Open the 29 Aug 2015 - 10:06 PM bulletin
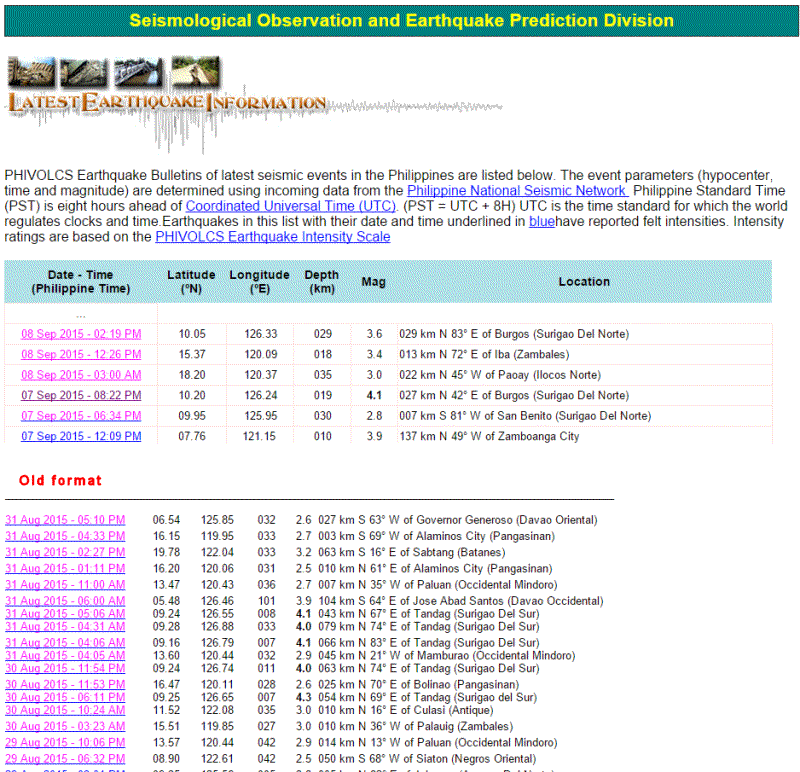 coord(65,743)
